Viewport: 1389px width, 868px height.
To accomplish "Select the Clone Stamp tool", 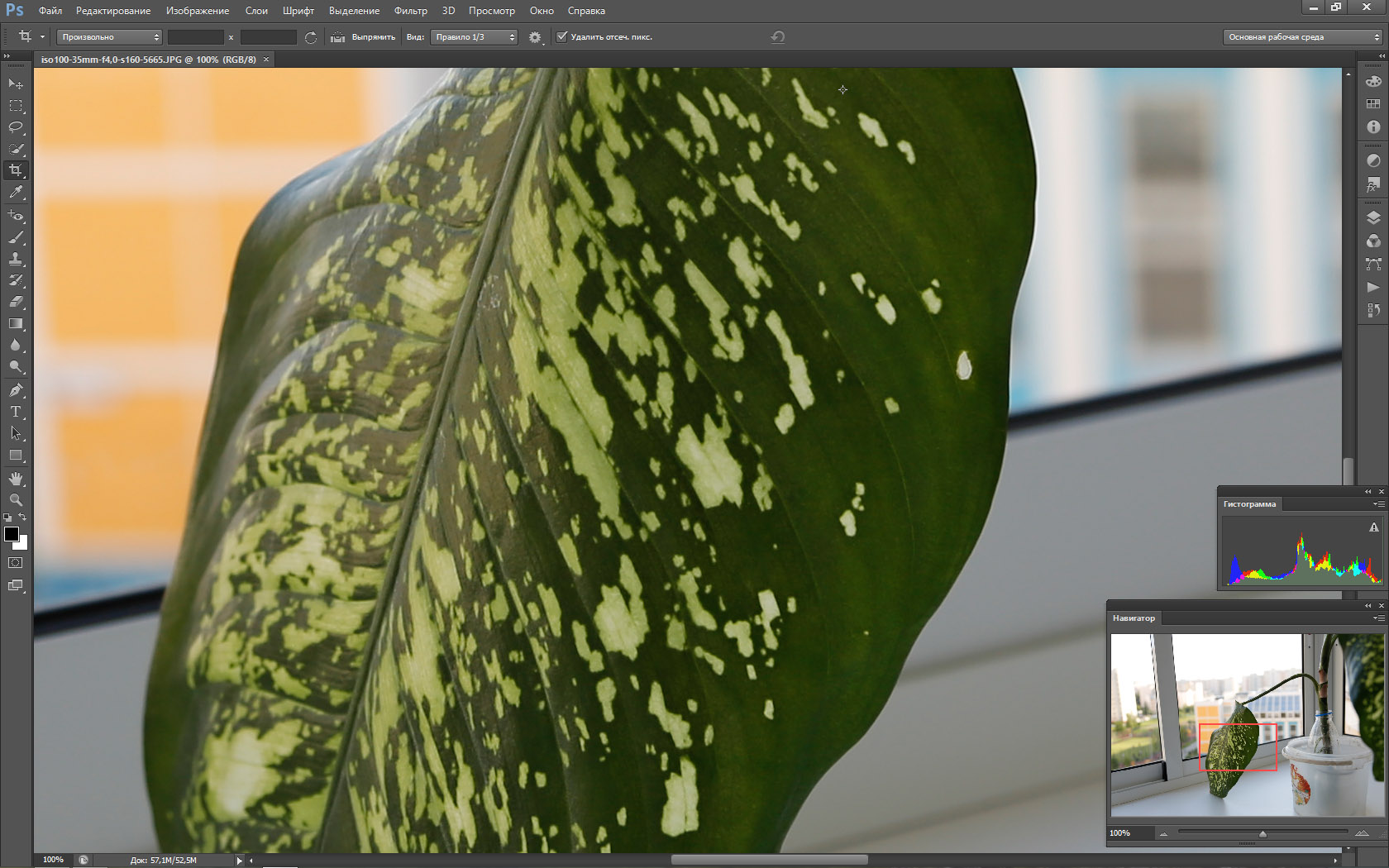I will click(16, 259).
